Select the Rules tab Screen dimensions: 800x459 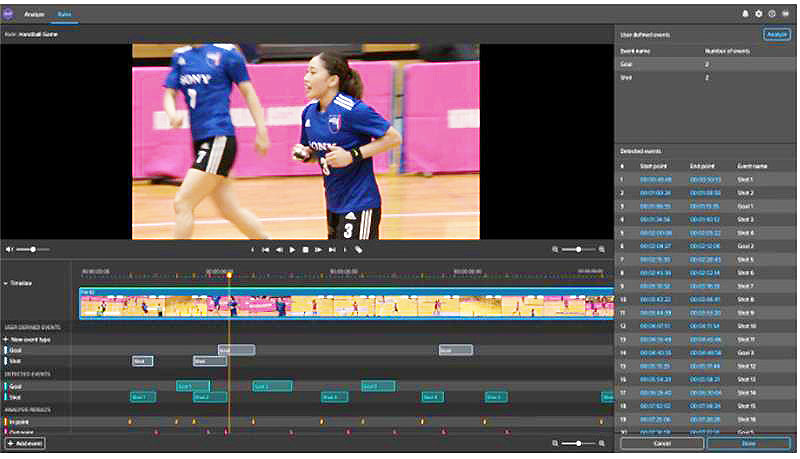pos(65,14)
